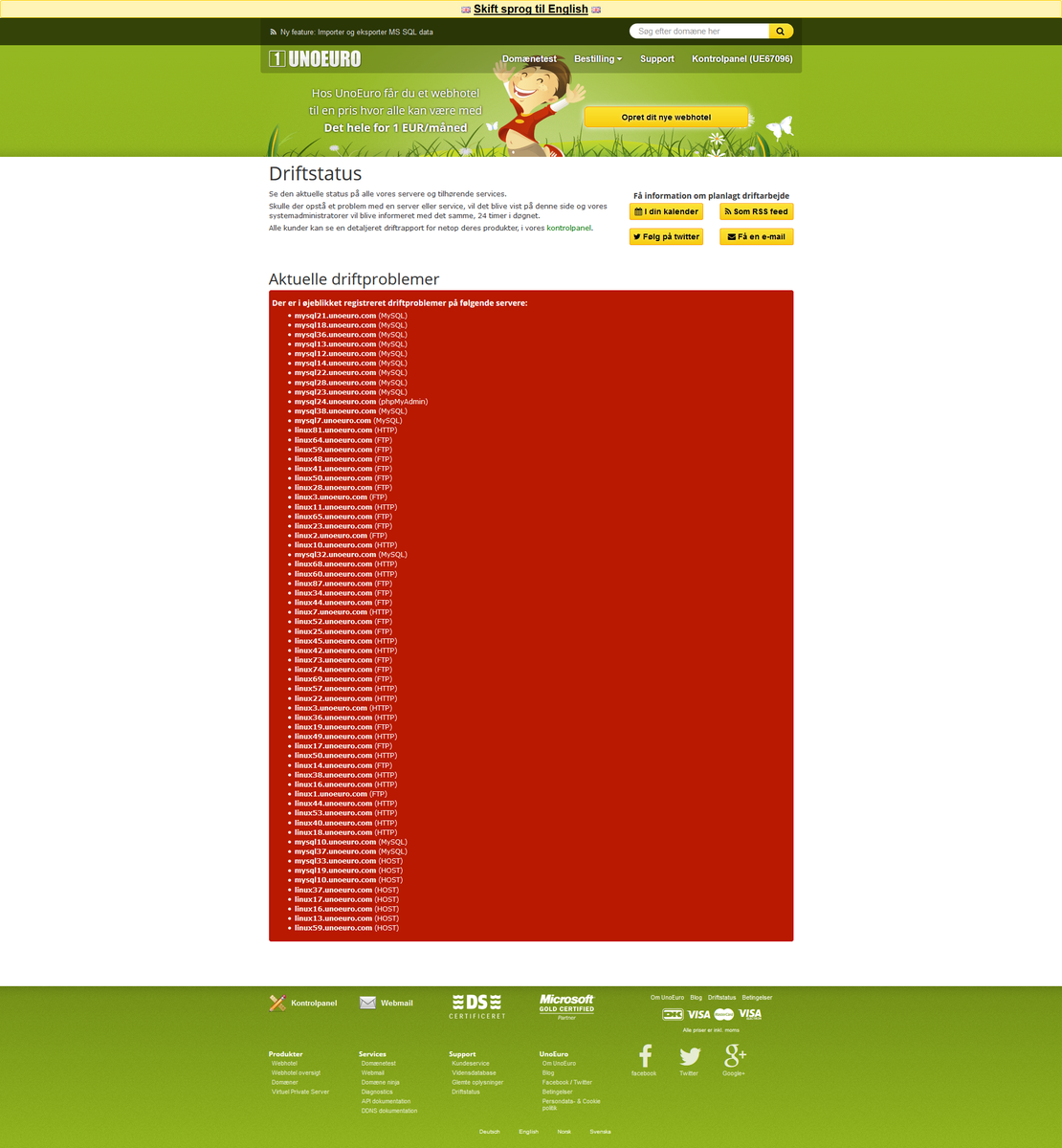The image size is (1062, 1148).
Task: Select linux64.unoeuro.com (FTP) entry
Action: coord(343,440)
